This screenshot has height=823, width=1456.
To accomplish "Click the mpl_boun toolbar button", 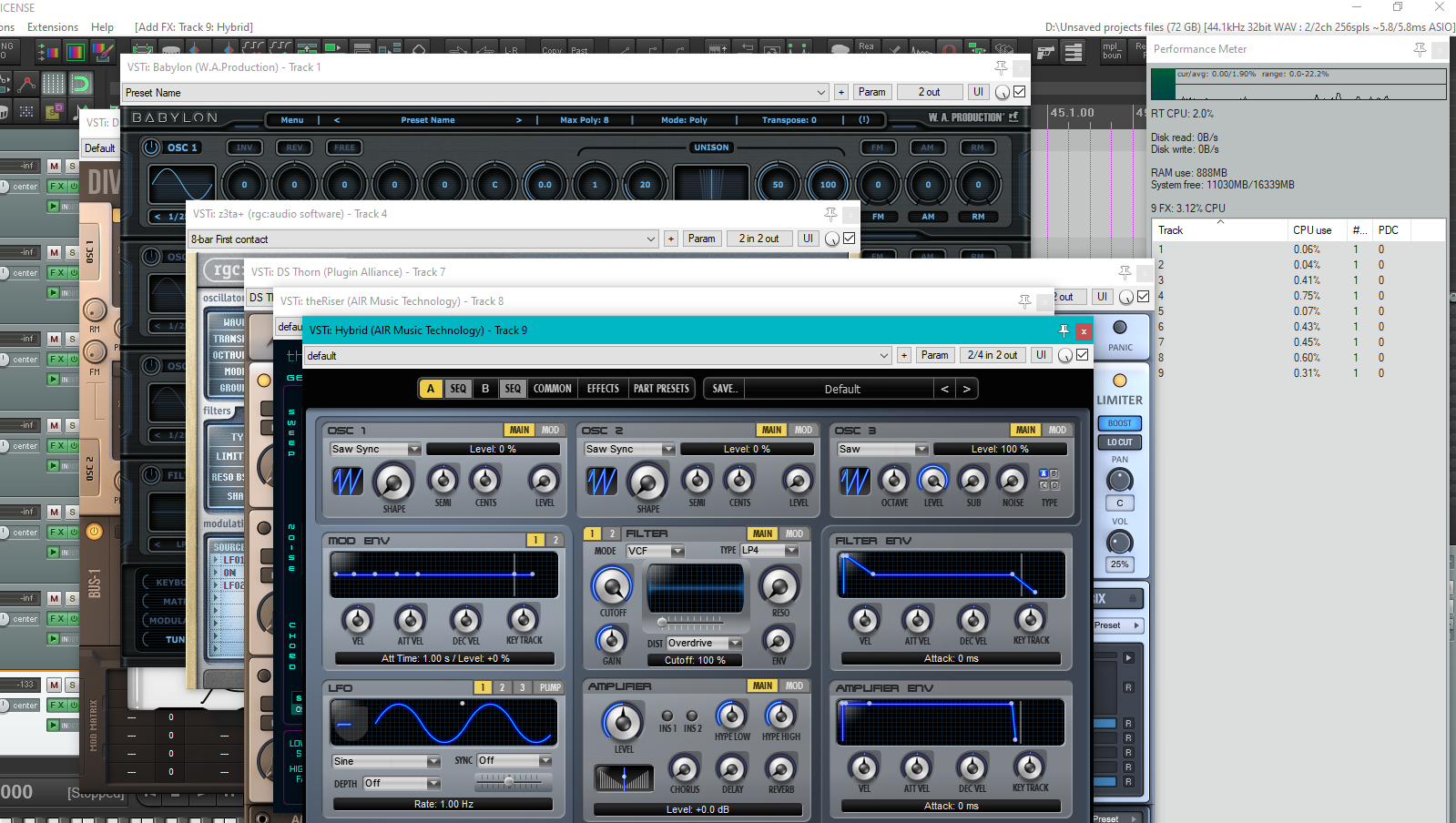I will click(x=1113, y=51).
